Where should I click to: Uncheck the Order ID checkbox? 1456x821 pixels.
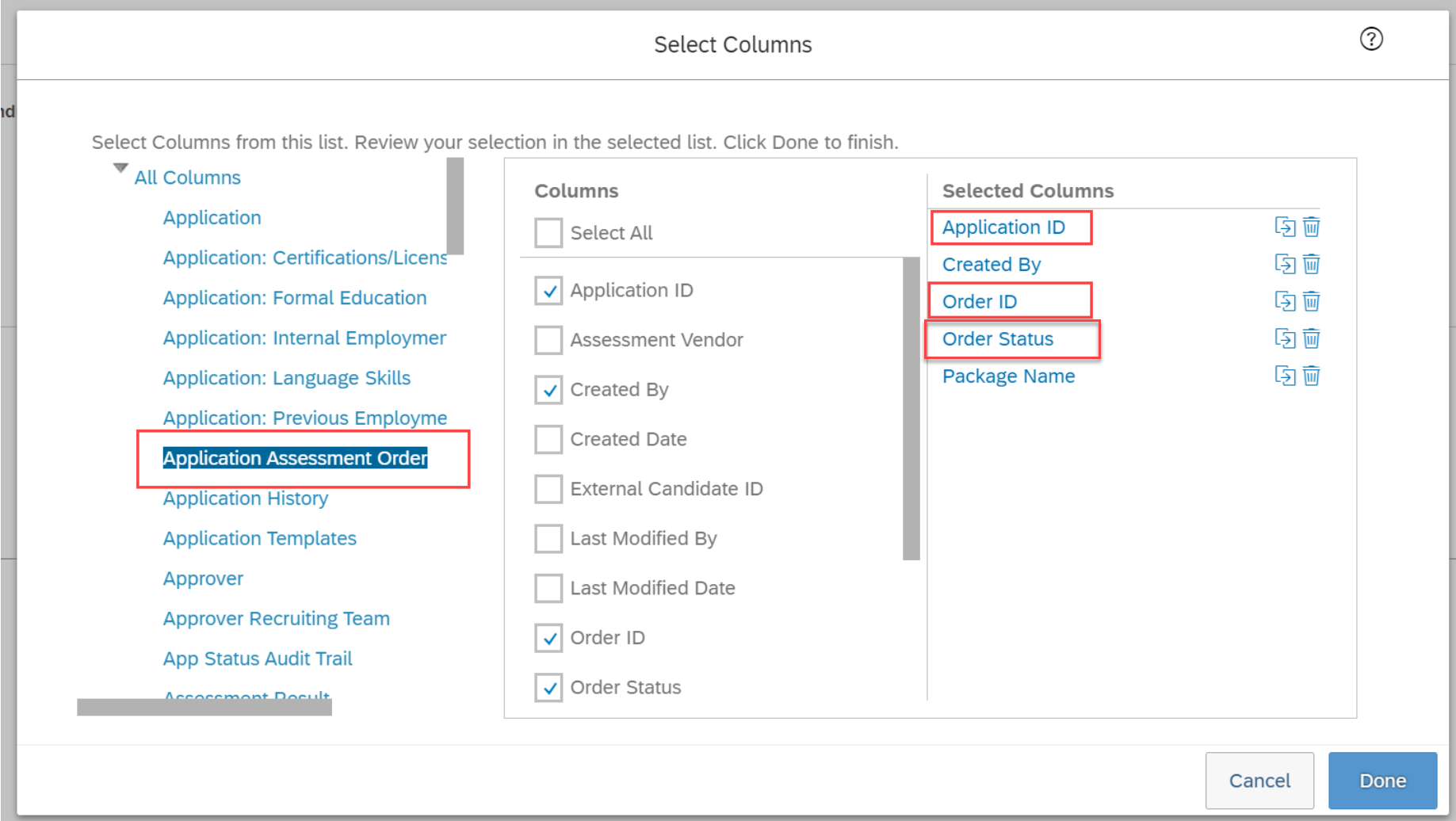click(548, 638)
